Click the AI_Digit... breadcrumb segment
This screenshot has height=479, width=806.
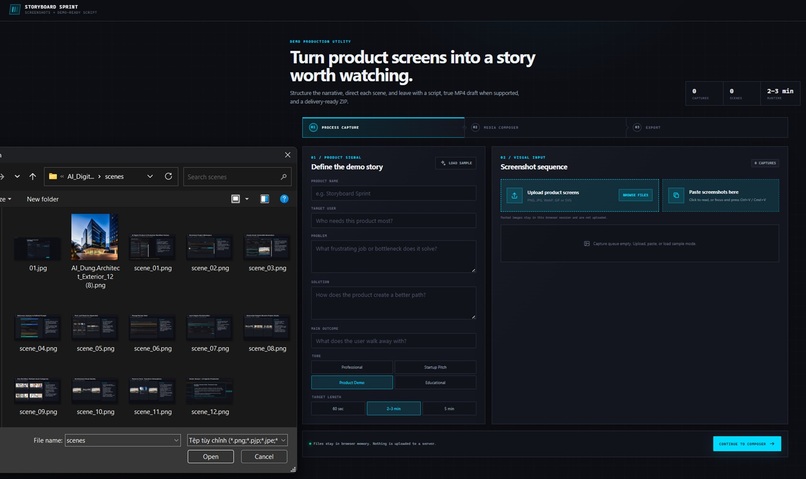click(x=81, y=176)
